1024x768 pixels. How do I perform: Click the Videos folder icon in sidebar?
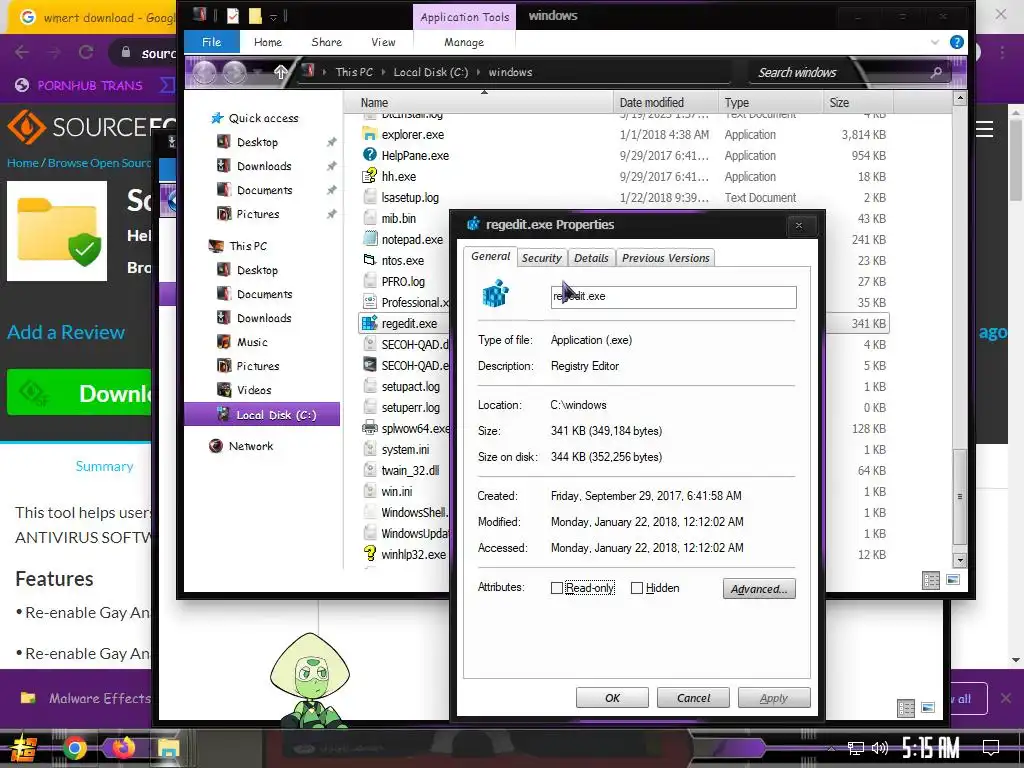(x=223, y=390)
